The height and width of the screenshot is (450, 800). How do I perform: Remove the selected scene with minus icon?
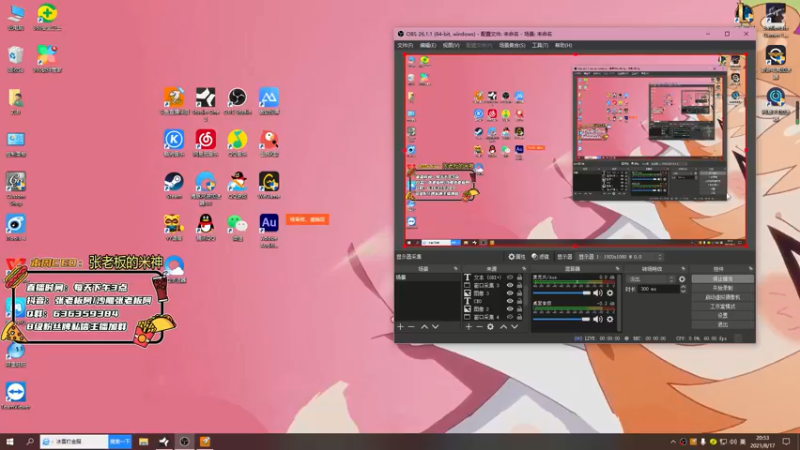point(411,327)
